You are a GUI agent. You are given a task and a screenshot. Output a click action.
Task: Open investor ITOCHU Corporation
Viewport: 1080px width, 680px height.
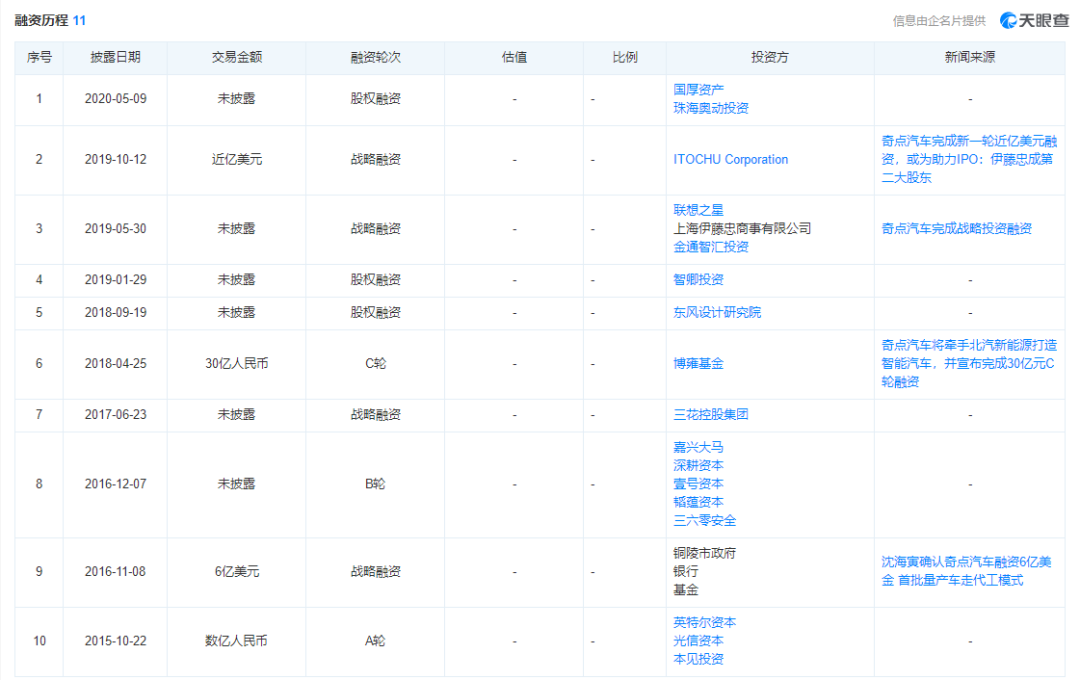pyautogui.click(x=730, y=159)
